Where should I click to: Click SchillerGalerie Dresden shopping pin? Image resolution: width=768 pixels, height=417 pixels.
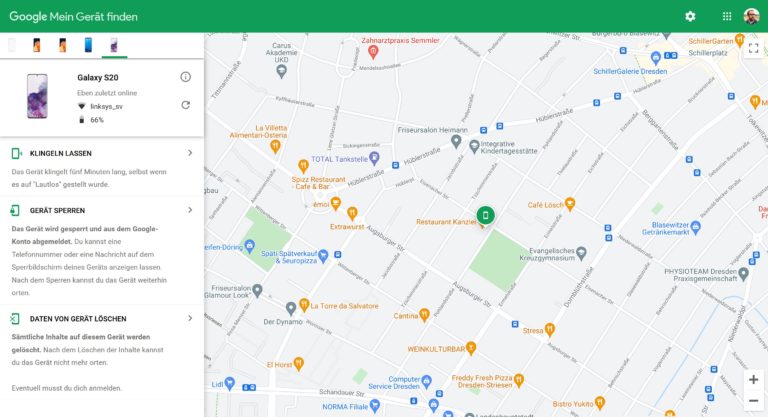[x=655, y=58]
